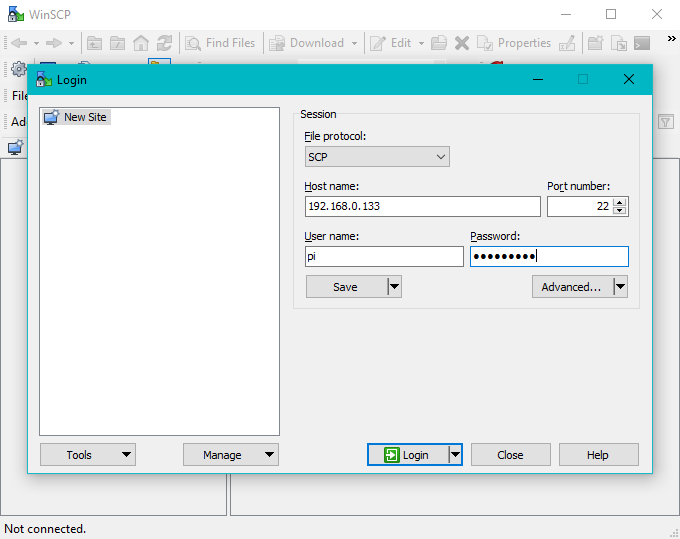Minimize the Login dialog
The width and height of the screenshot is (680, 539).
point(538,79)
